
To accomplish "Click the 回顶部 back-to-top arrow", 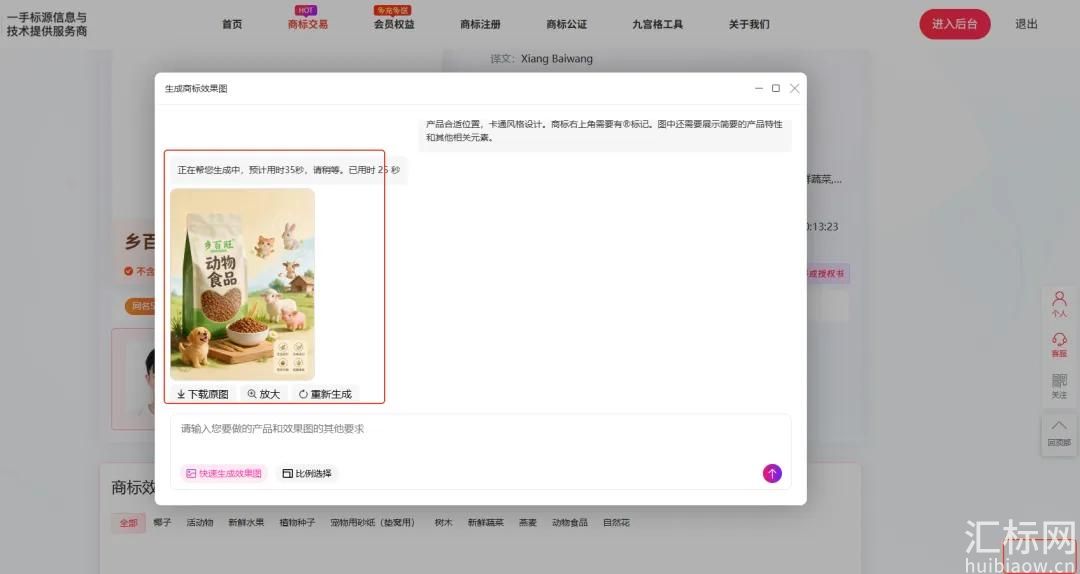I will point(1059,433).
